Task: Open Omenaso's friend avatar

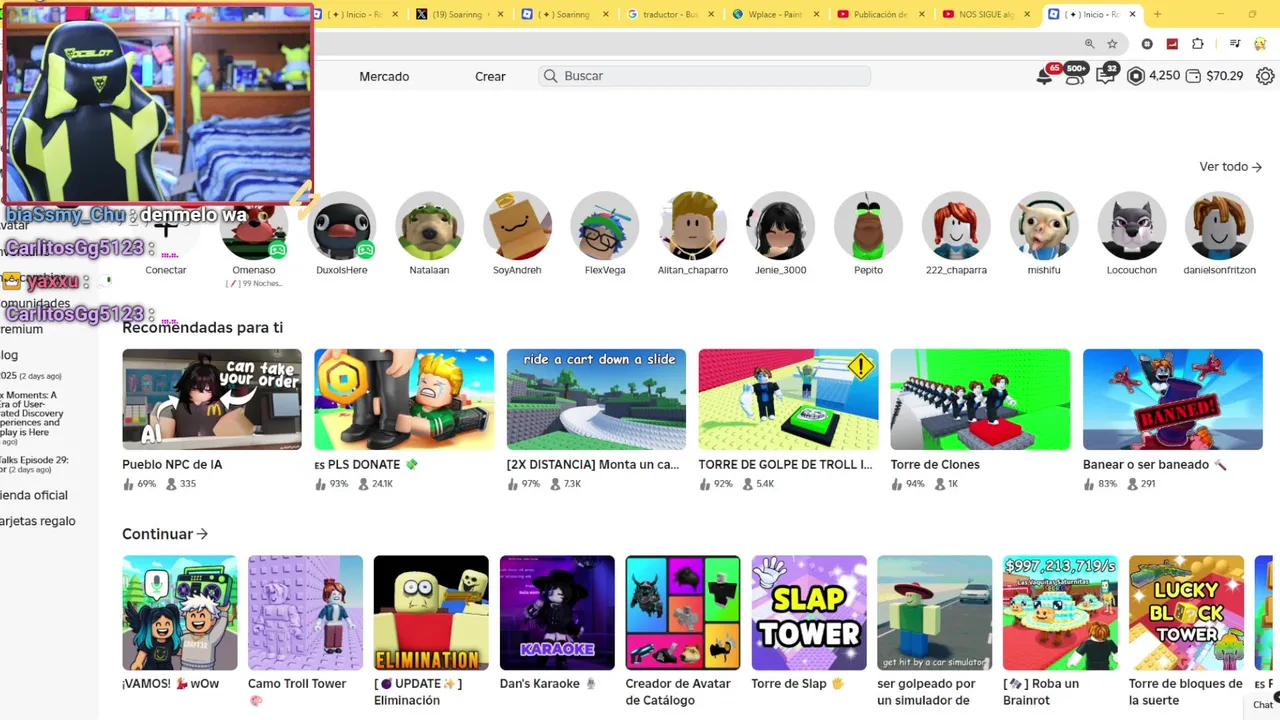Action: [x=254, y=227]
